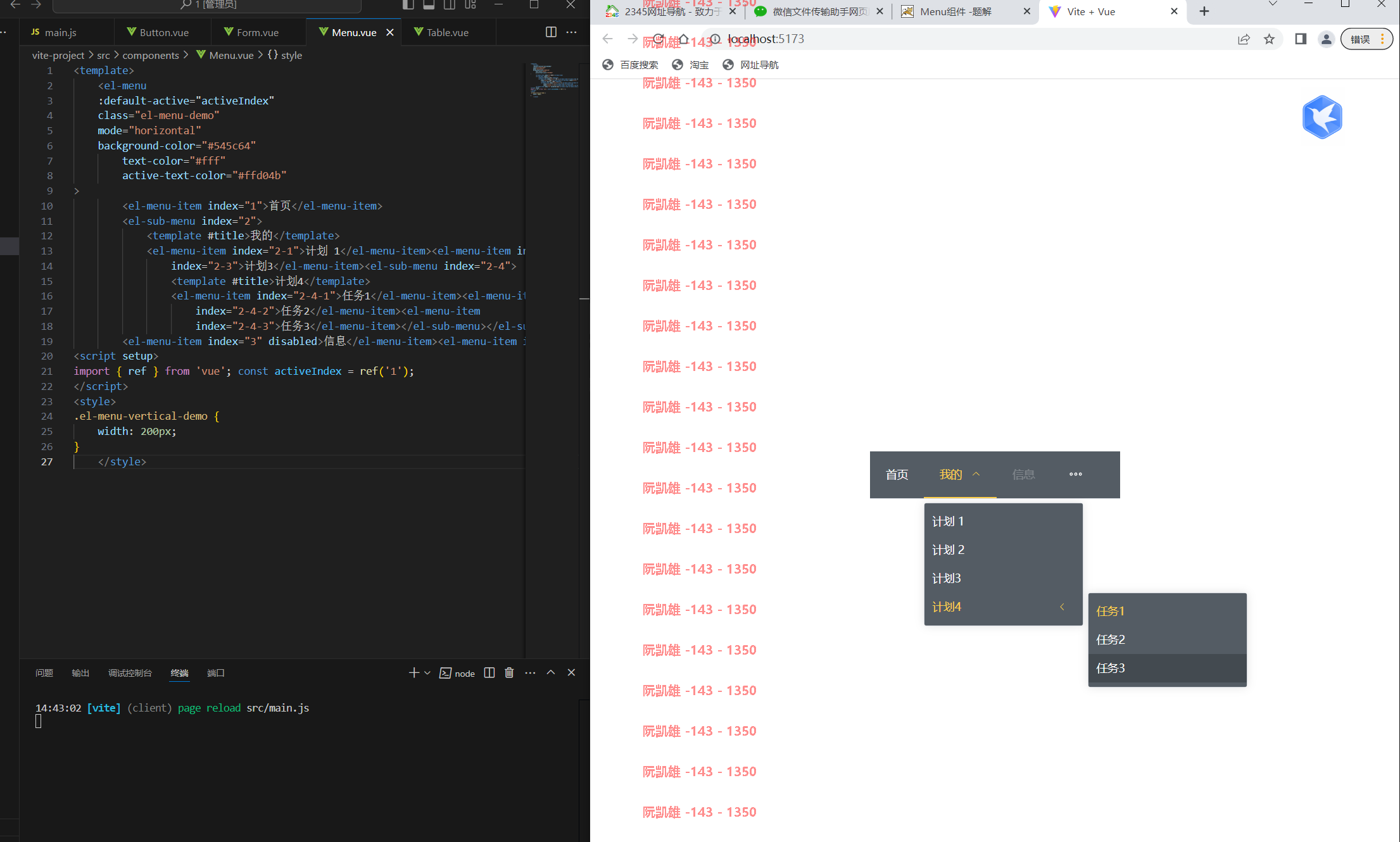Viewport: 1400px width, 842px height.
Task: Open the 调试控制台 panel tab
Action: [130, 673]
